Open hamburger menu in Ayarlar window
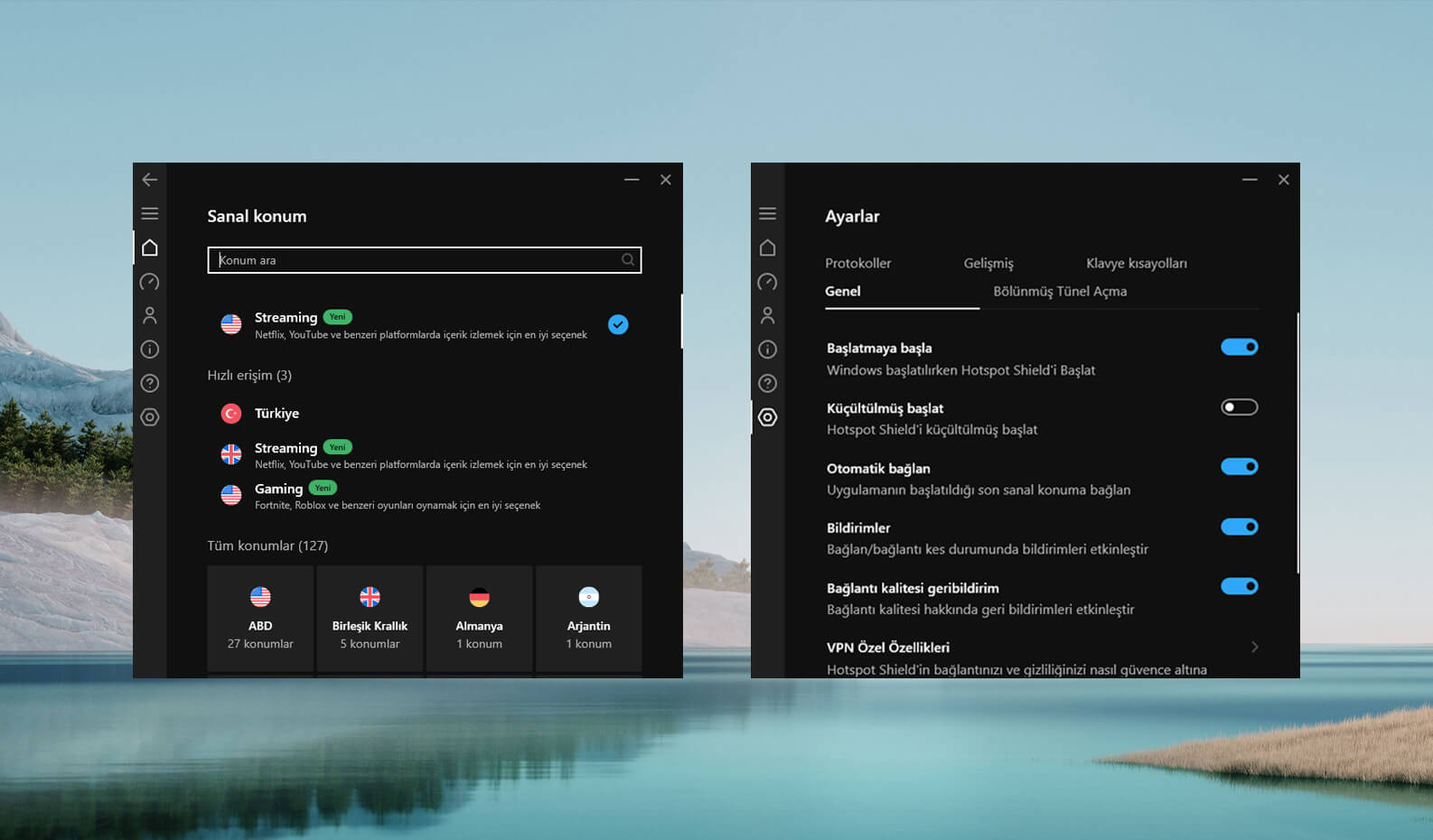Viewport: 1433px width, 840px height. pos(768,214)
